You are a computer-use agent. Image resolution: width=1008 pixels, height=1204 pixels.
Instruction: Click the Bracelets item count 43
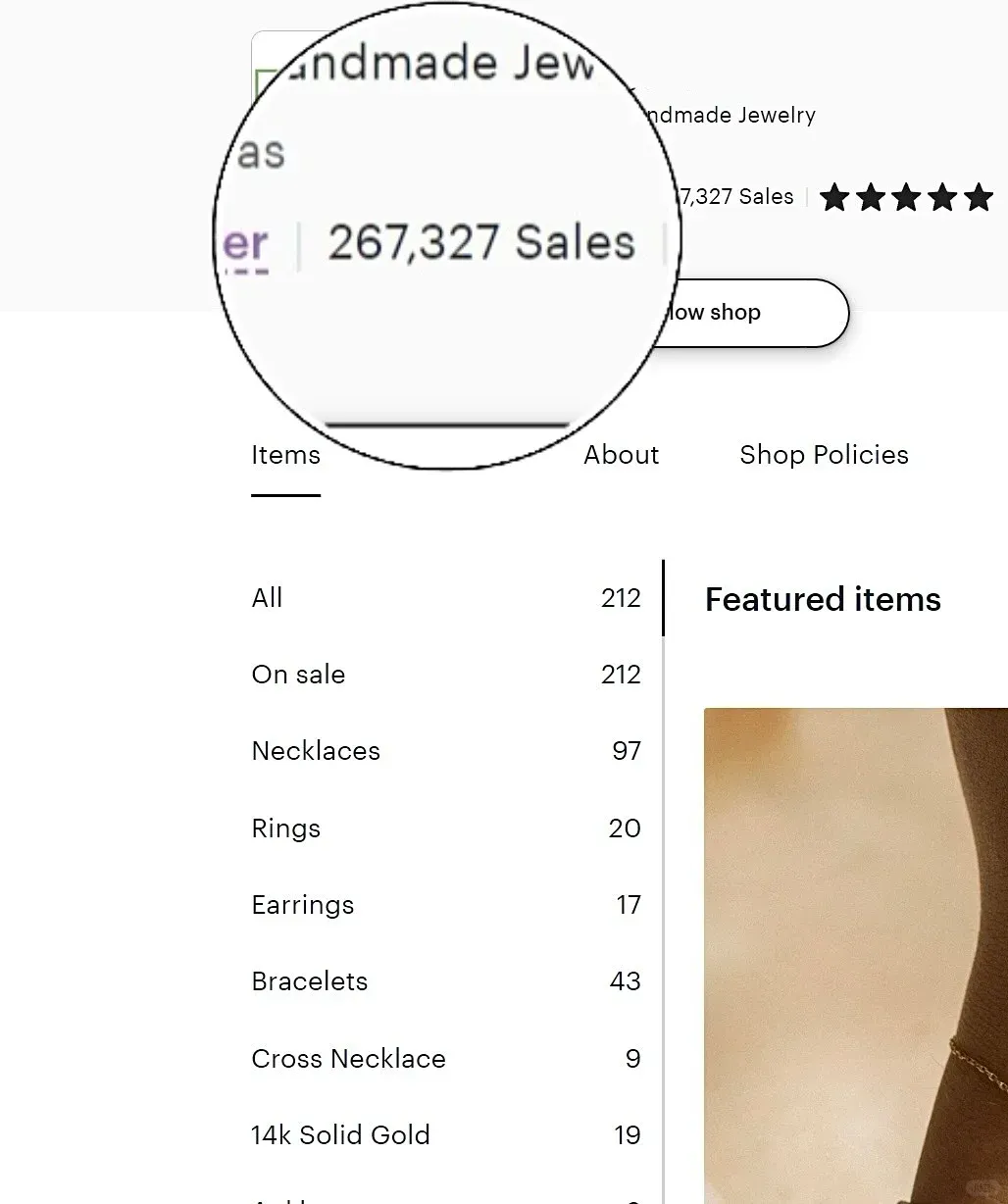[626, 981]
